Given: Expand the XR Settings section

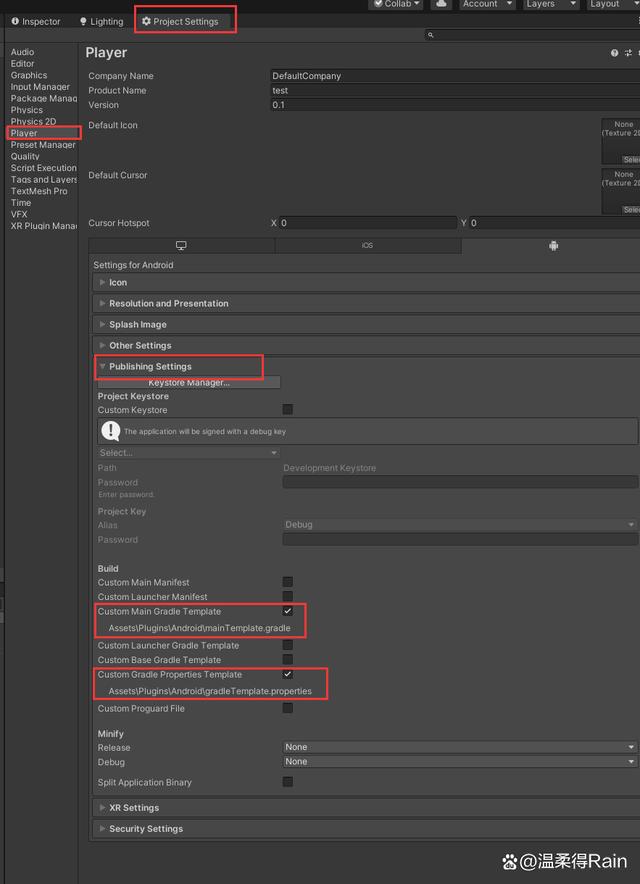Looking at the screenshot, I should 366,808.
